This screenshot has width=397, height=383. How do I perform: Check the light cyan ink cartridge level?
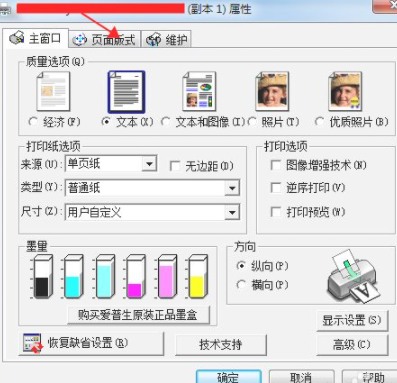point(105,276)
